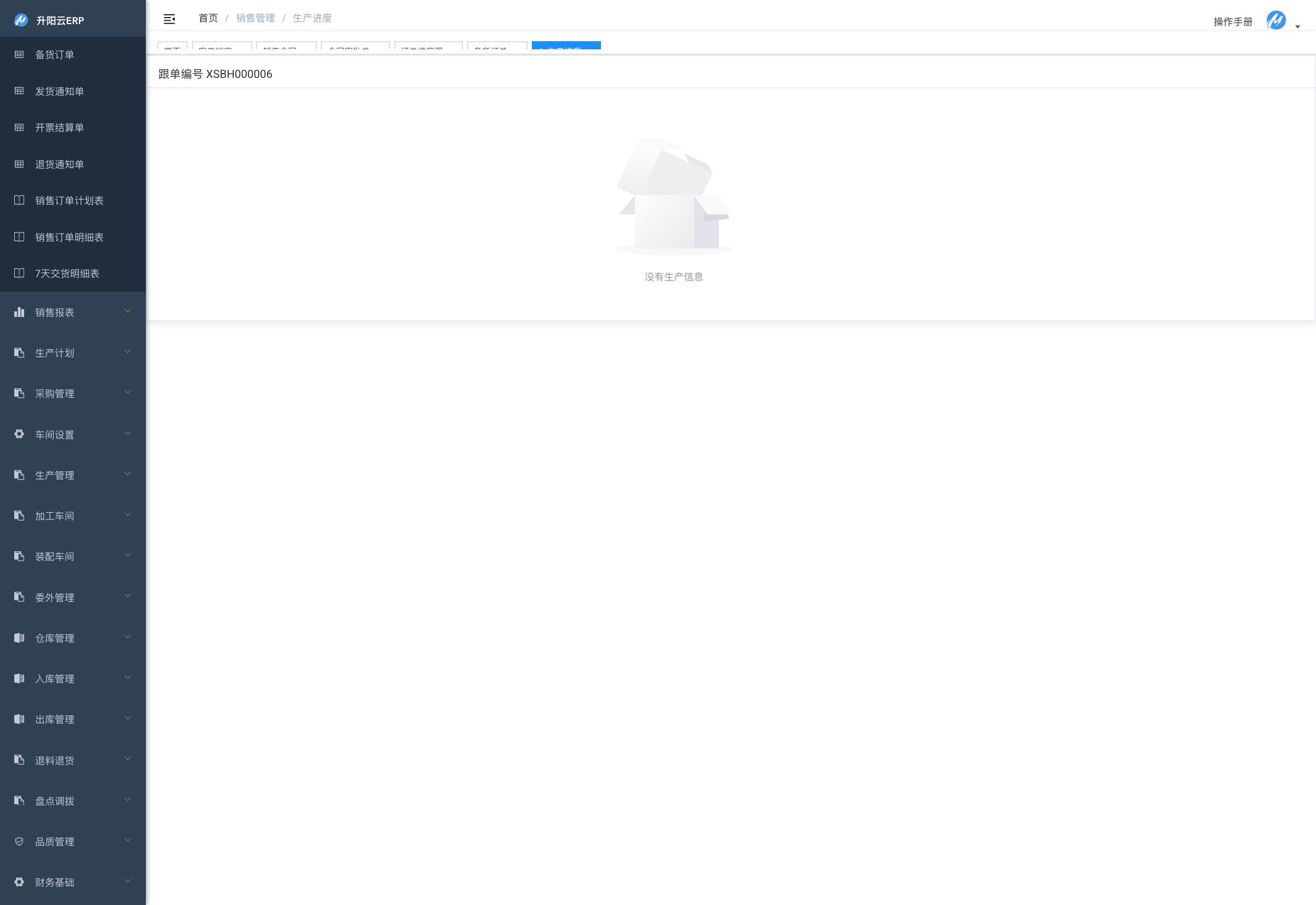
Task: Expand the 出库管理 submenu chevron
Action: (128, 718)
